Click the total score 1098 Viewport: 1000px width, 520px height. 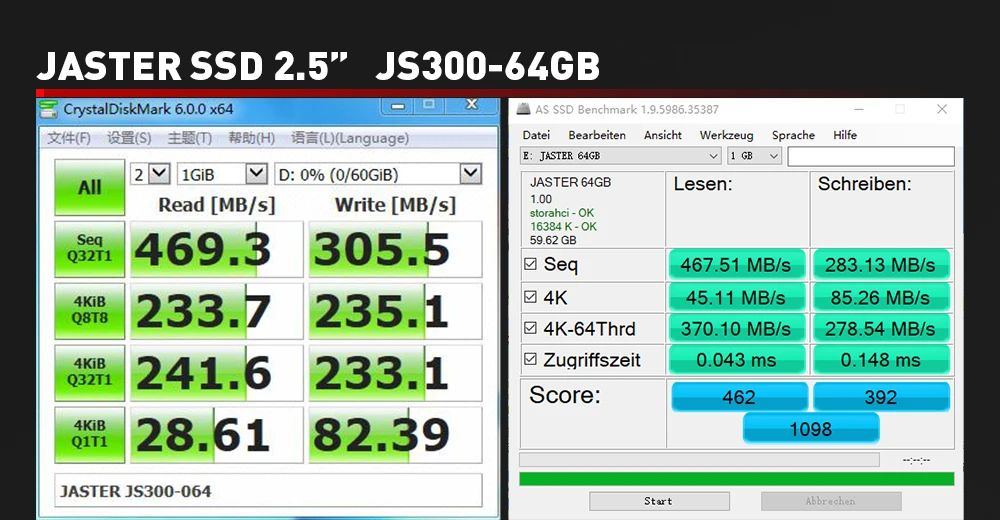(x=811, y=428)
